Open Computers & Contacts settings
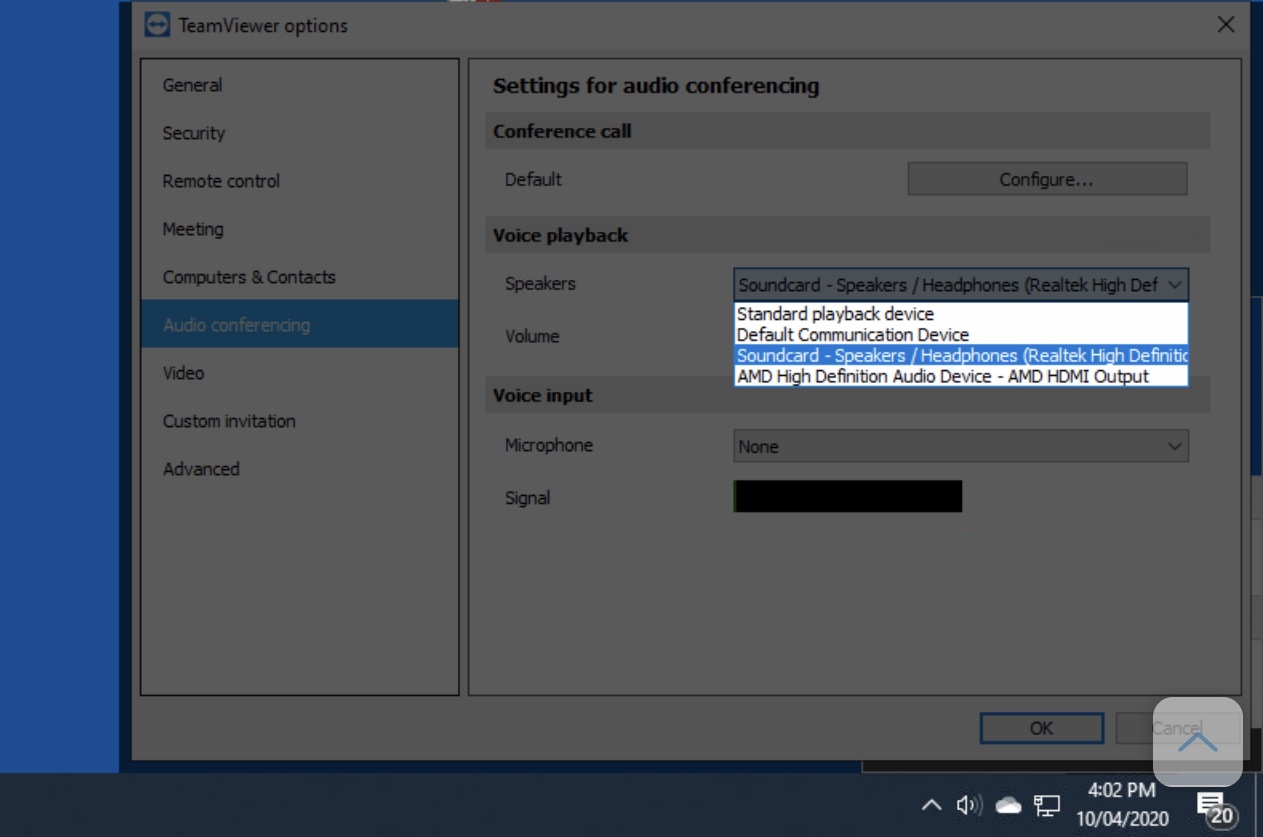 300,277
